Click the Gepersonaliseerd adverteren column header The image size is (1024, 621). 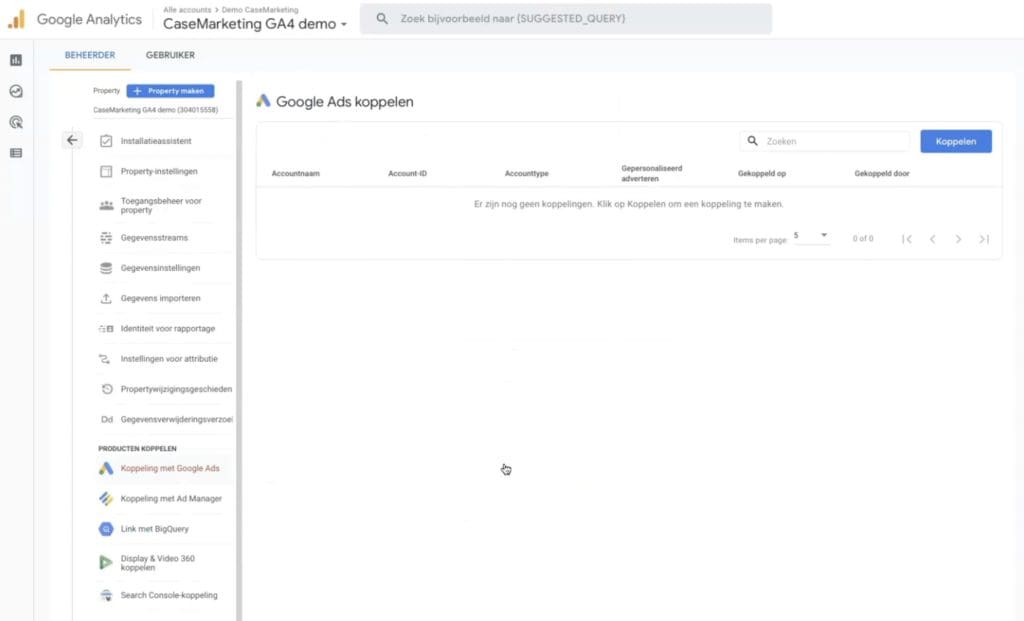coord(651,174)
